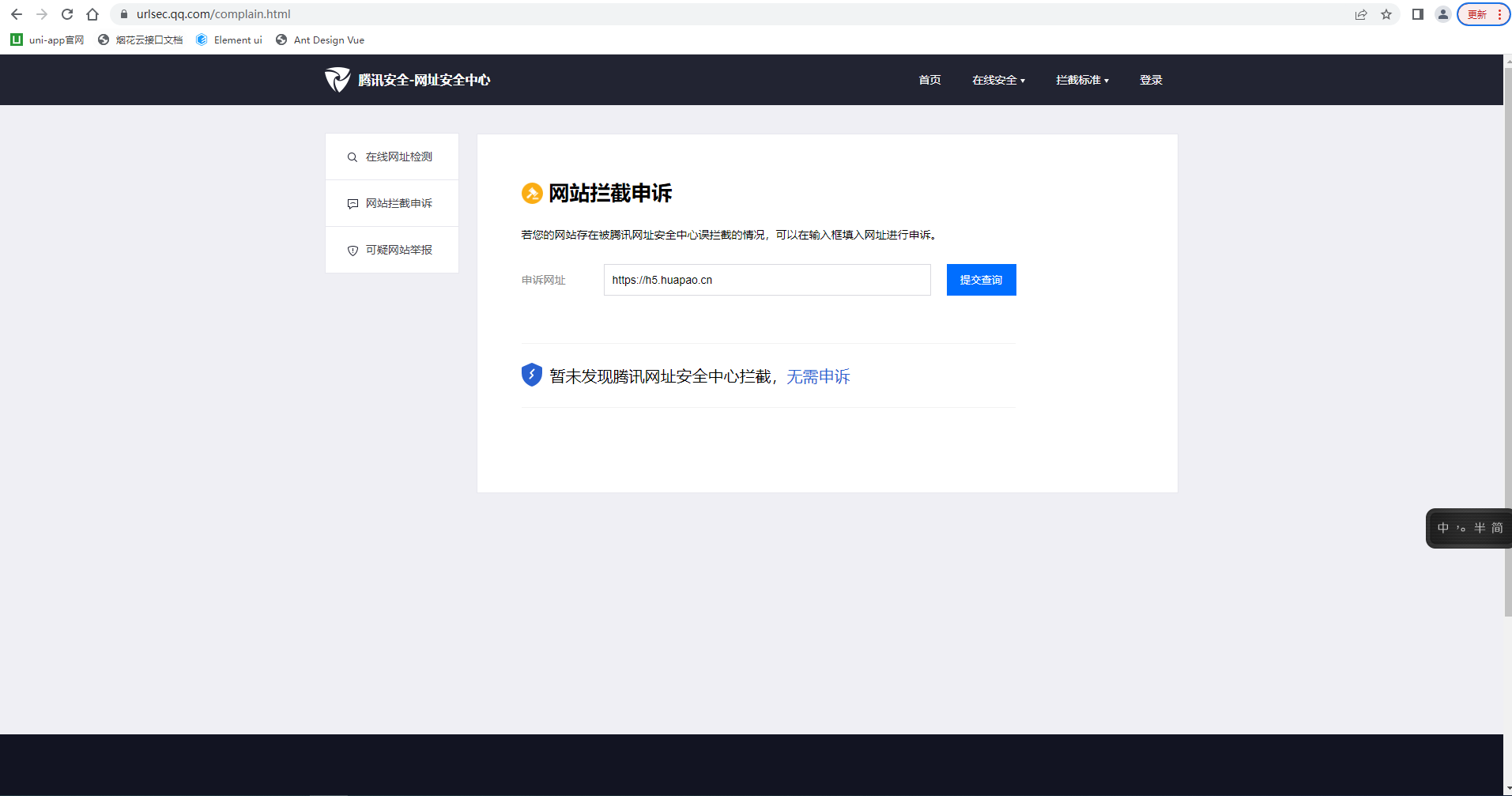Image resolution: width=1512 pixels, height=796 pixels.
Task: Toggle IME punctuation mode button
Action: pyautogui.click(x=1461, y=528)
